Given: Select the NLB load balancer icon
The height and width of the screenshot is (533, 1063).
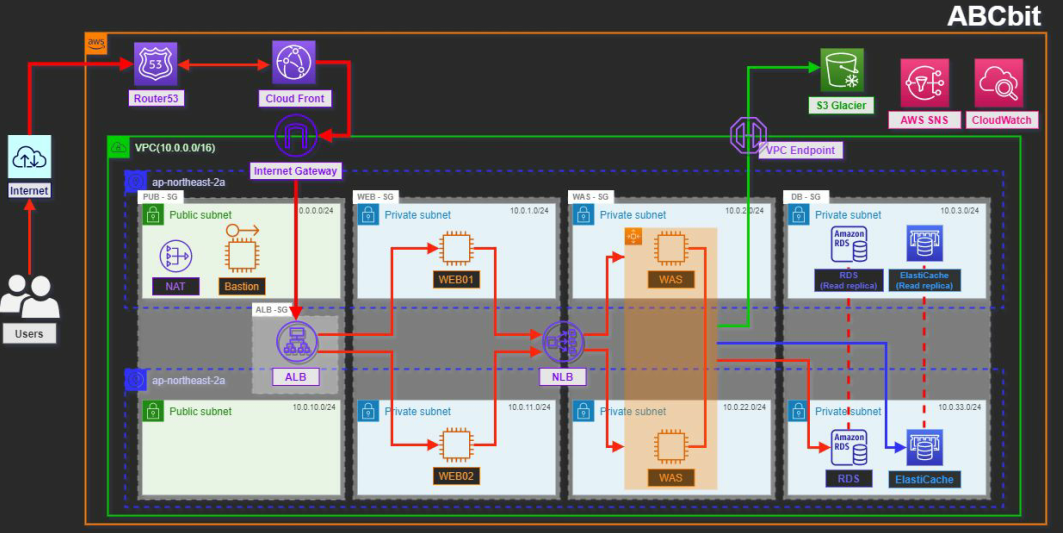Looking at the screenshot, I should 563,342.
